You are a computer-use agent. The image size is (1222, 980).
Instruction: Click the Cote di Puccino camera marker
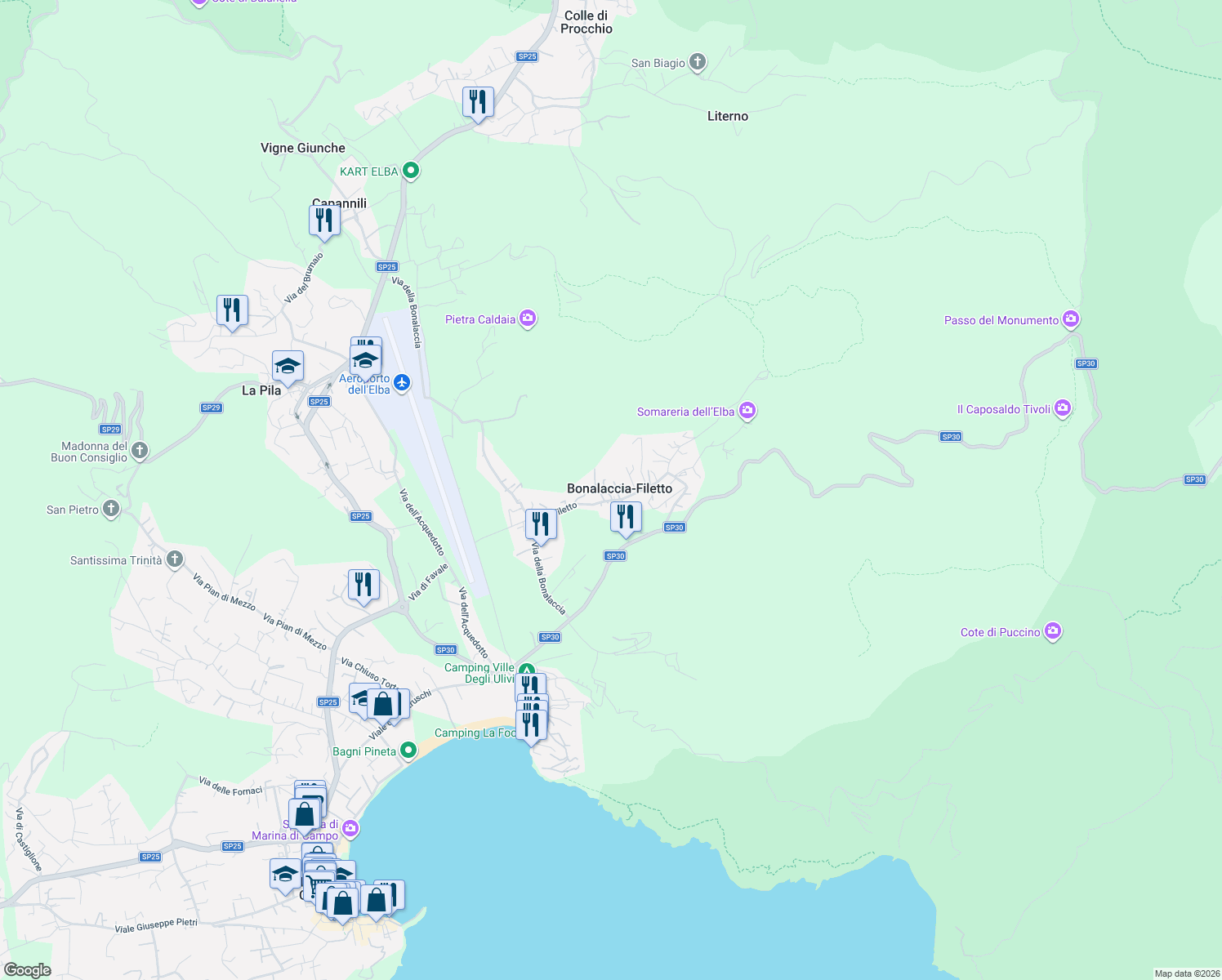[x=1052, y=631]
